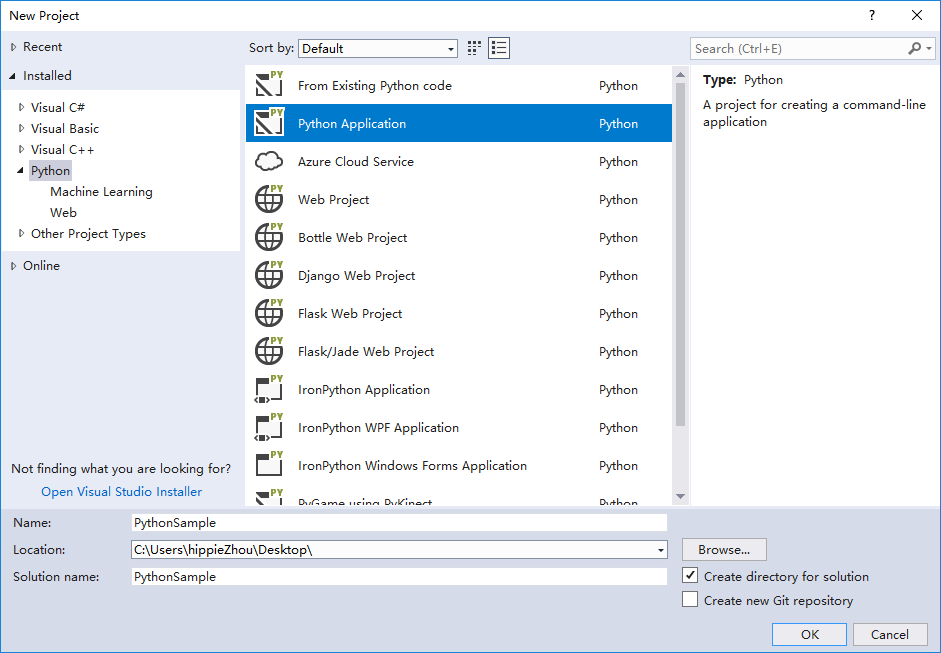Click the Flask/Jade Web Project globe icon

pos(269,351)
